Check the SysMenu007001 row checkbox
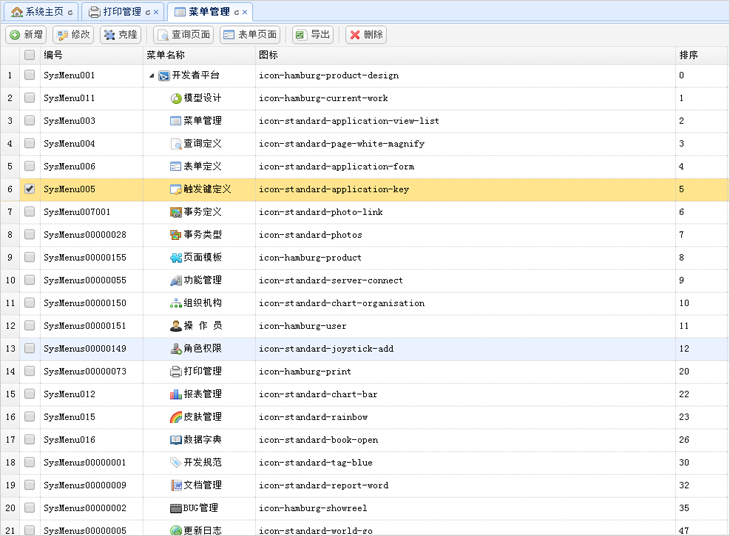The image size is (730, 536). [29, 211]
